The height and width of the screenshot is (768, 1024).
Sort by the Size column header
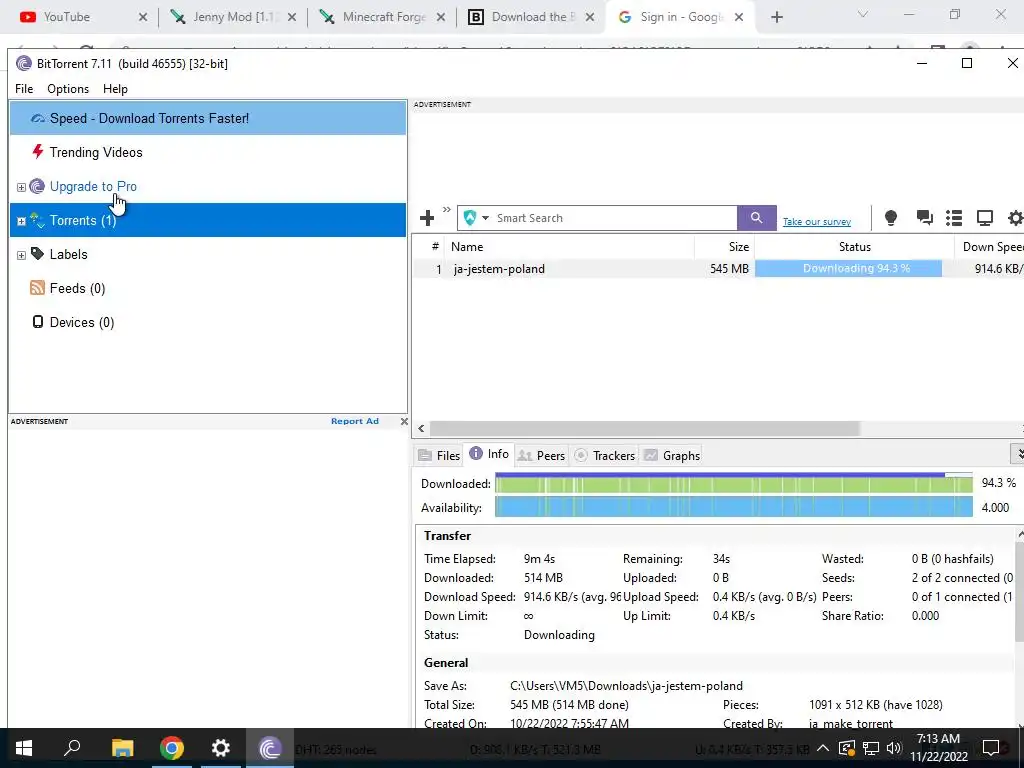coord(725,247)
